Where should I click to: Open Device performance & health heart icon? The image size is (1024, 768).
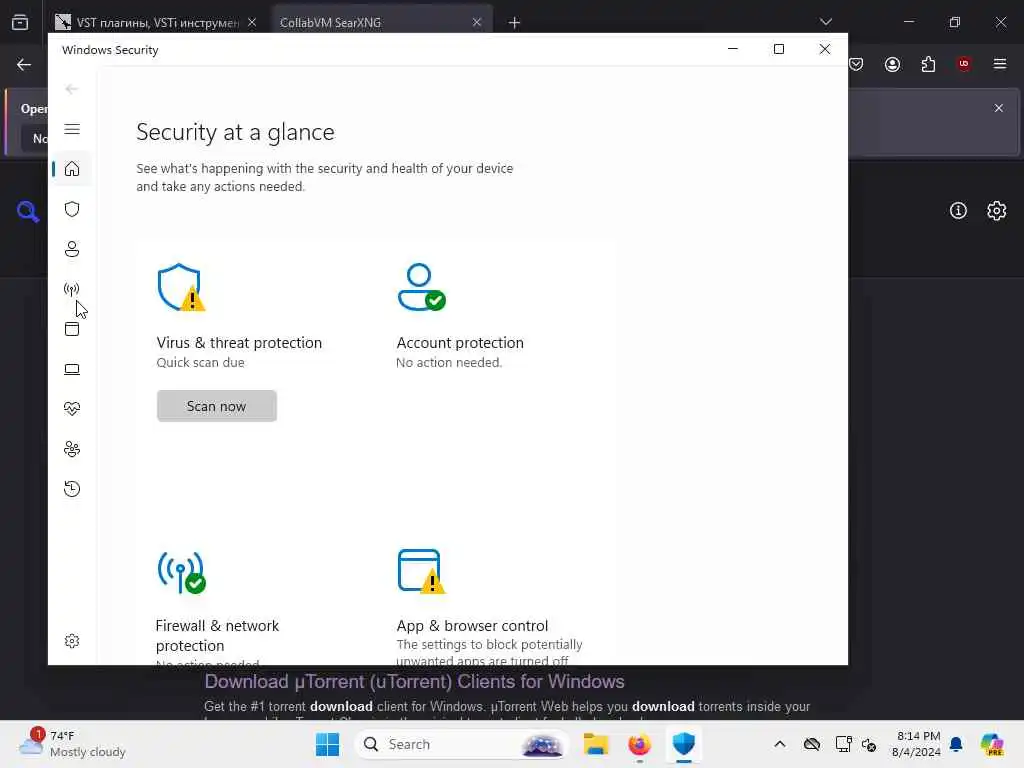pos(72,409)
